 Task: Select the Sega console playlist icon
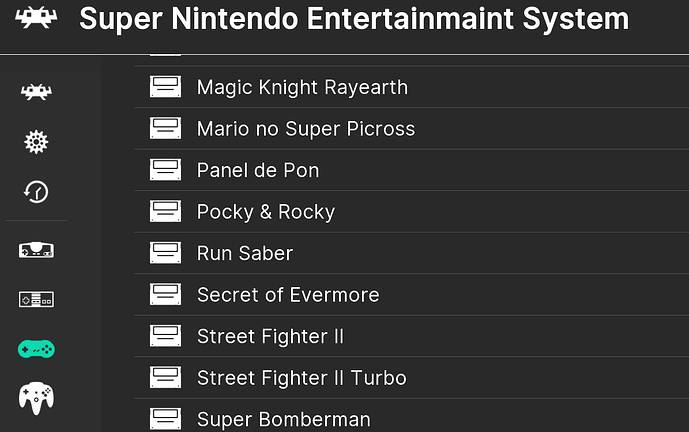point(36,250)
